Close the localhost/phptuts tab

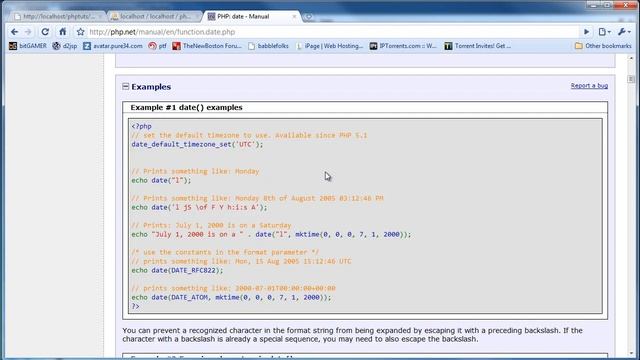[x=100, y=17]
